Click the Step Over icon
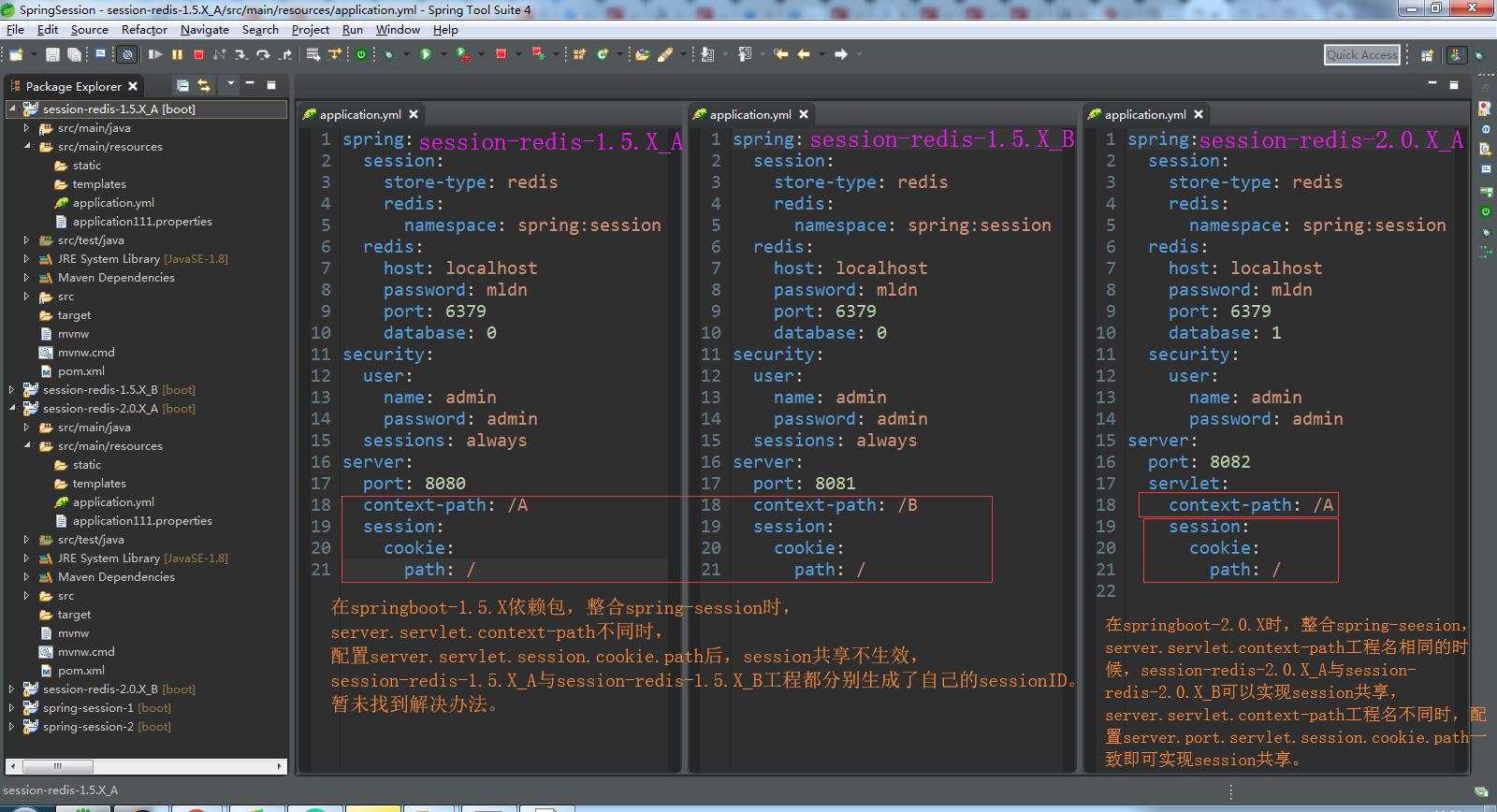 tap(263, 54)
